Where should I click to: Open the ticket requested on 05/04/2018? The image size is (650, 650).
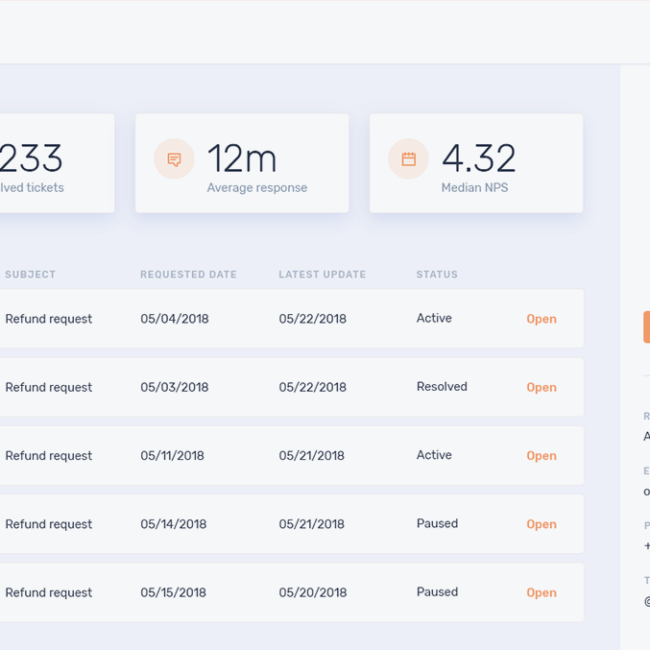541,319
